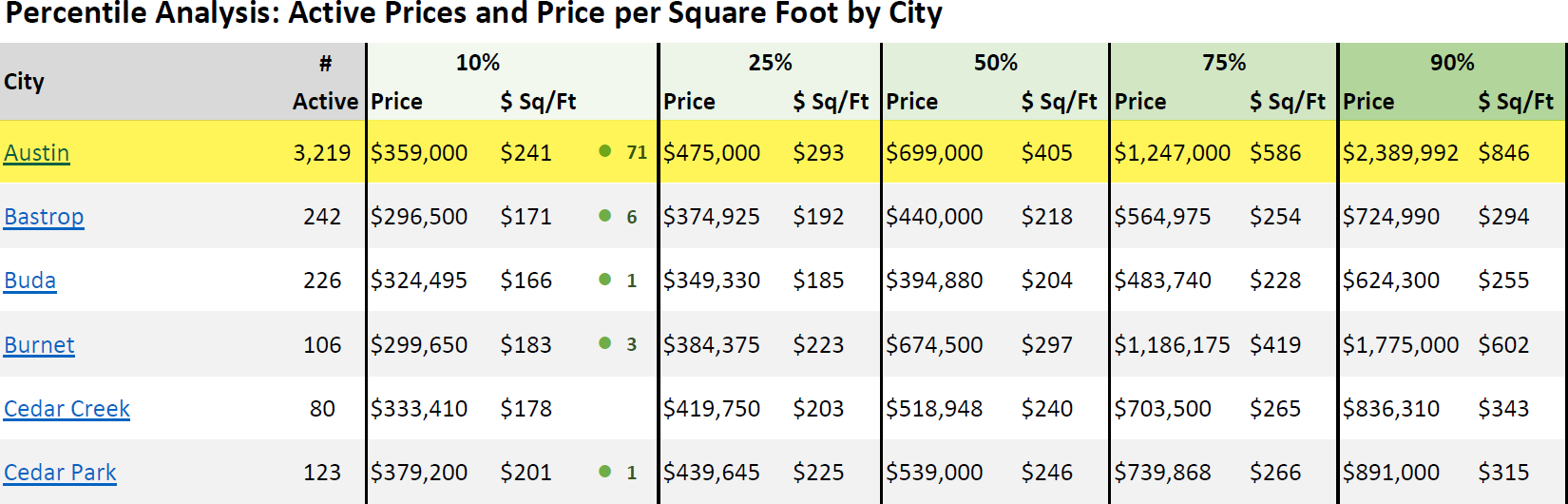Click the green dot in Burnet row
This screenshot has width=1568, height=504.
tap(605, 343)
